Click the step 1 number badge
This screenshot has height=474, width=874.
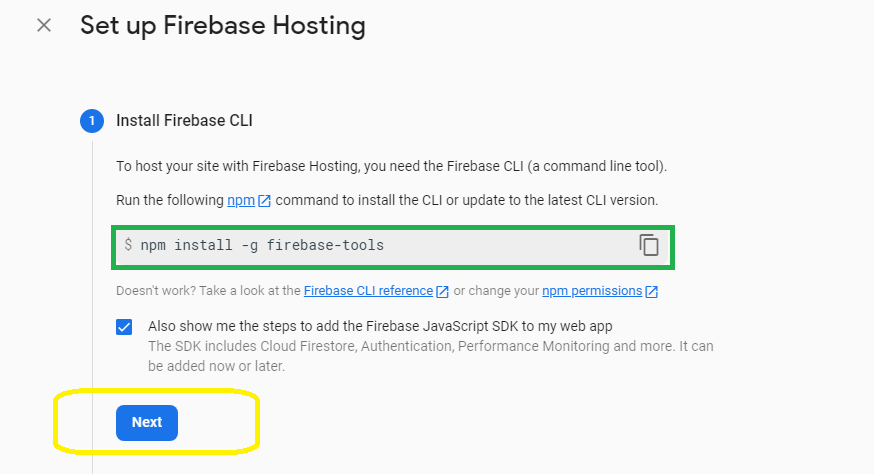[x=92, y=121]
